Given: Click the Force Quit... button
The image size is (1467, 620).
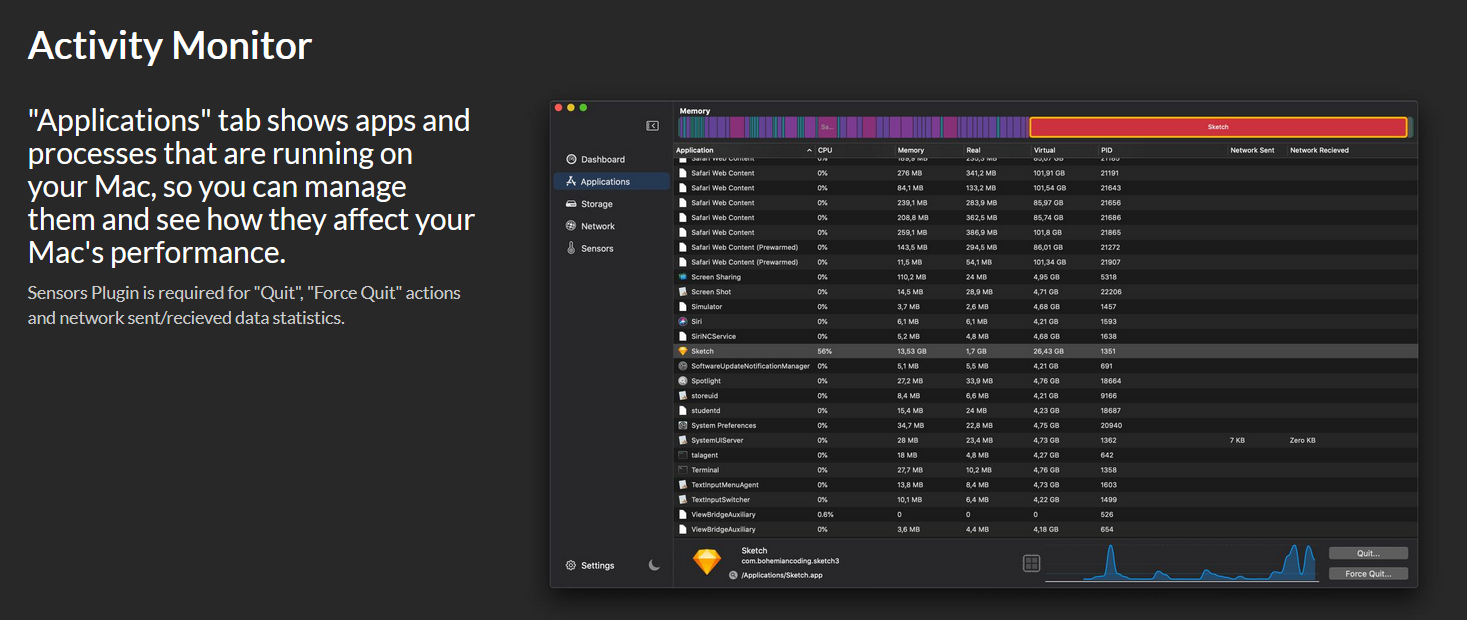Looking at the screenshot, I should pos(1368,574).
